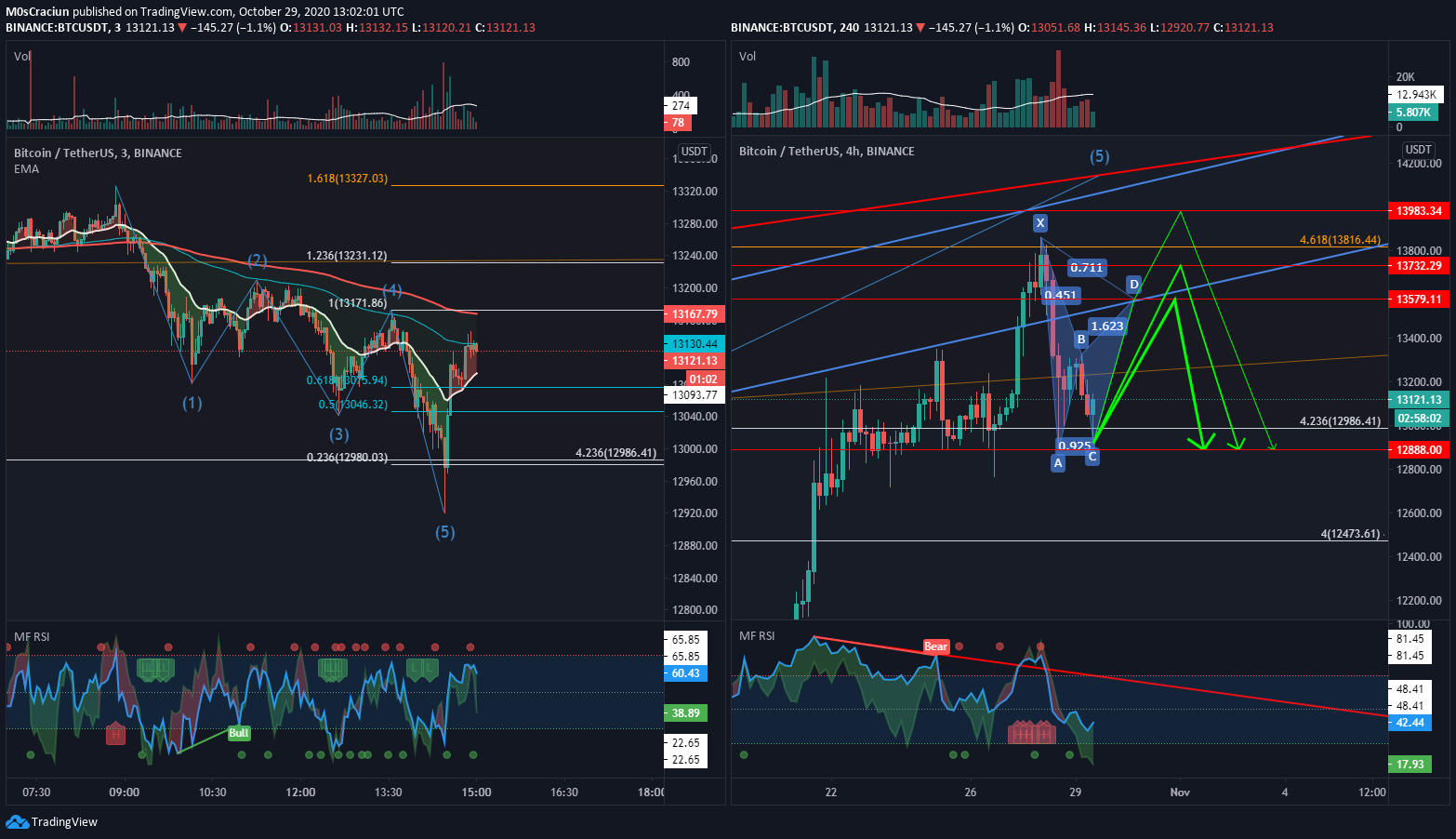
Task: Click the 0.5(13046.32) Fibonacci label
Action: click(x=353, y=406)
